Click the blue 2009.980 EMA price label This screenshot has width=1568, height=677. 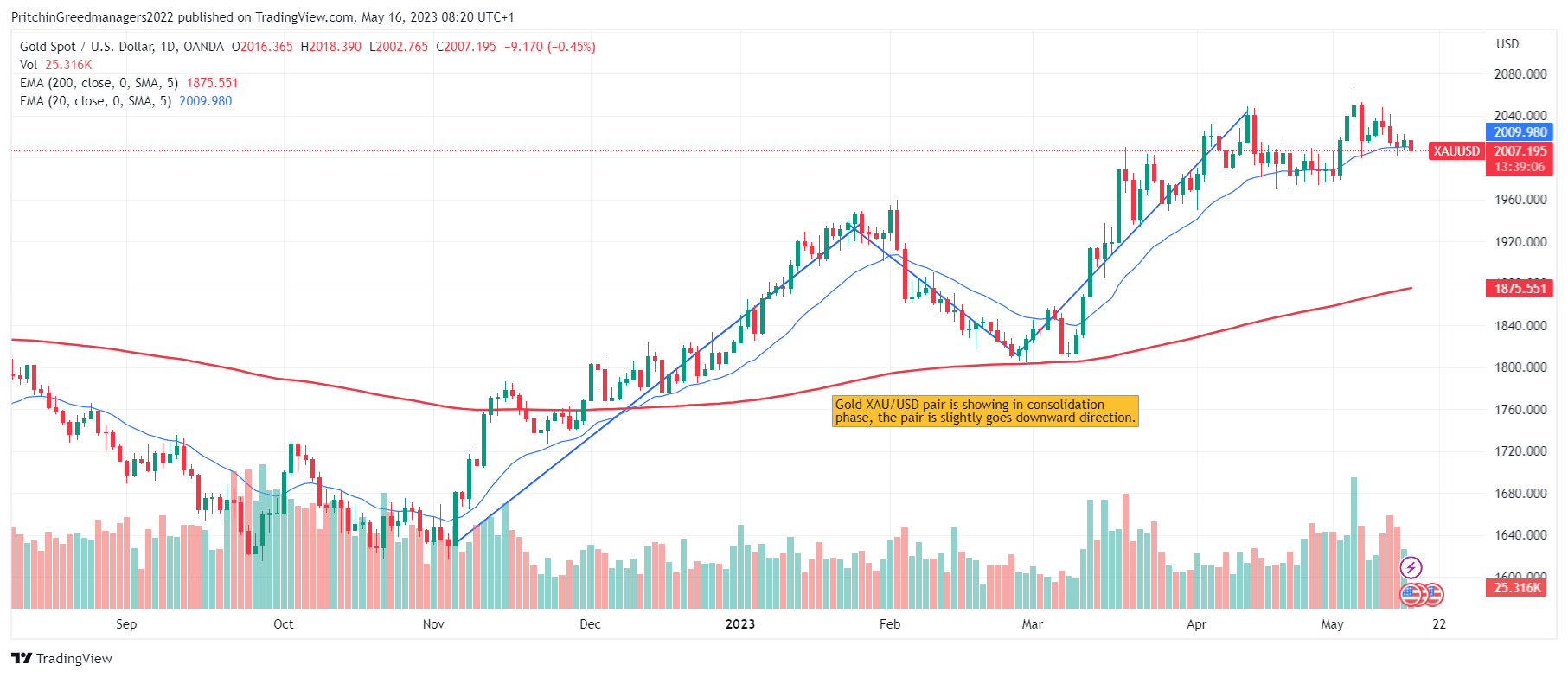coord(1520,132)
